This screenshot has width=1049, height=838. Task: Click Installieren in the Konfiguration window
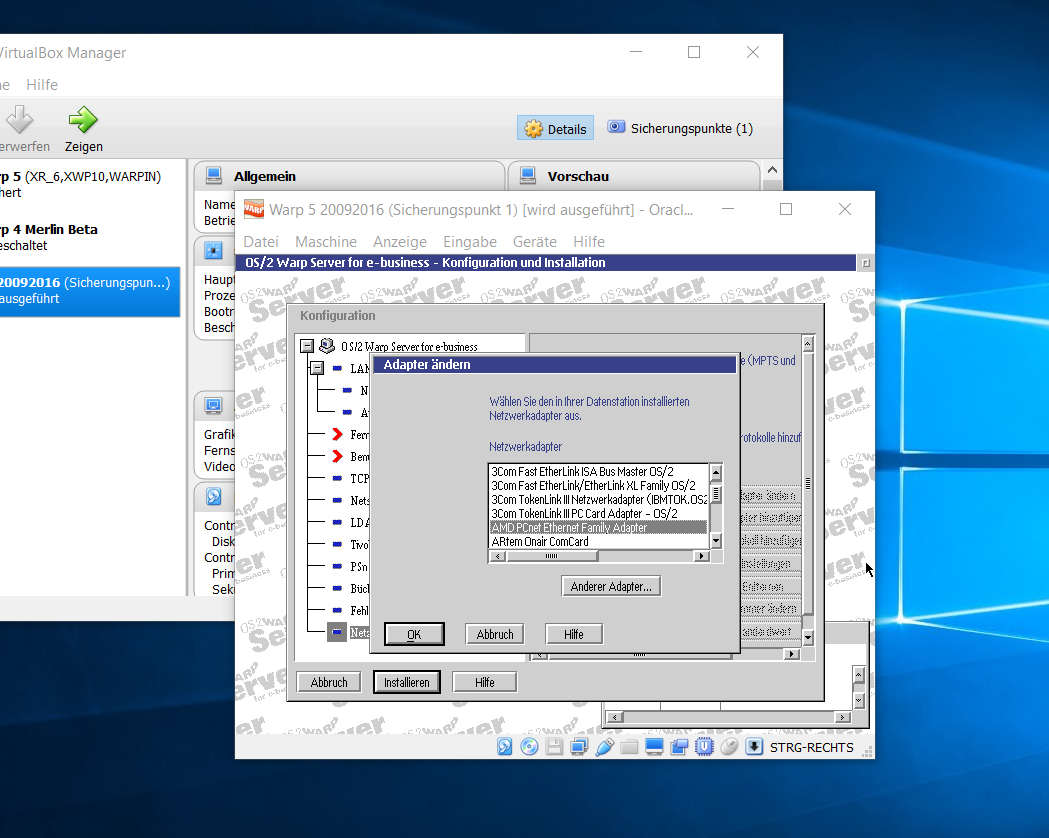click(407, 682)
